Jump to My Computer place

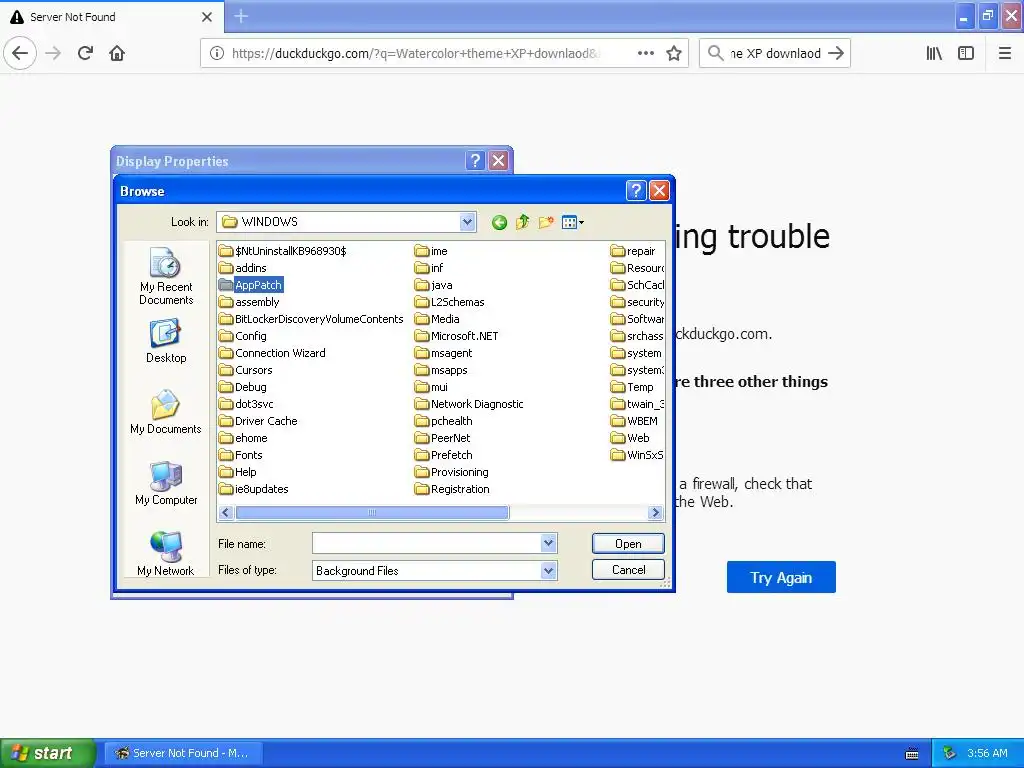click(x=166, y=483)
